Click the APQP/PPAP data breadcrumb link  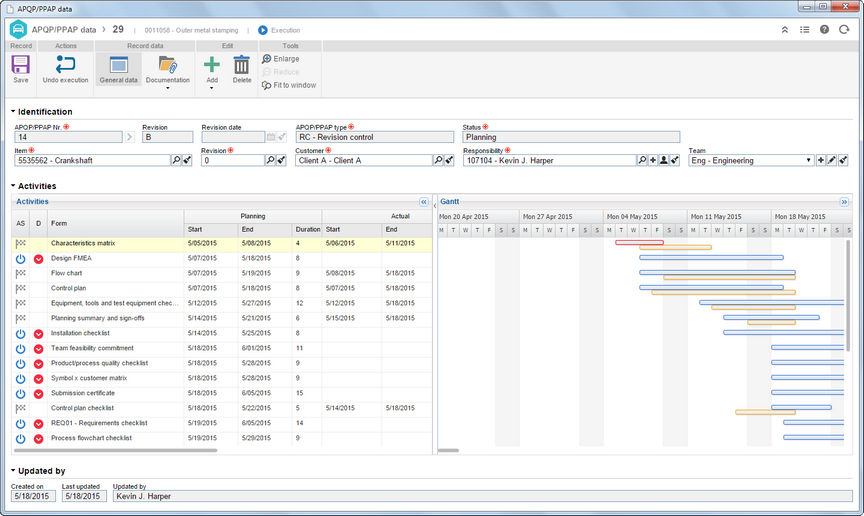point(63,30)
